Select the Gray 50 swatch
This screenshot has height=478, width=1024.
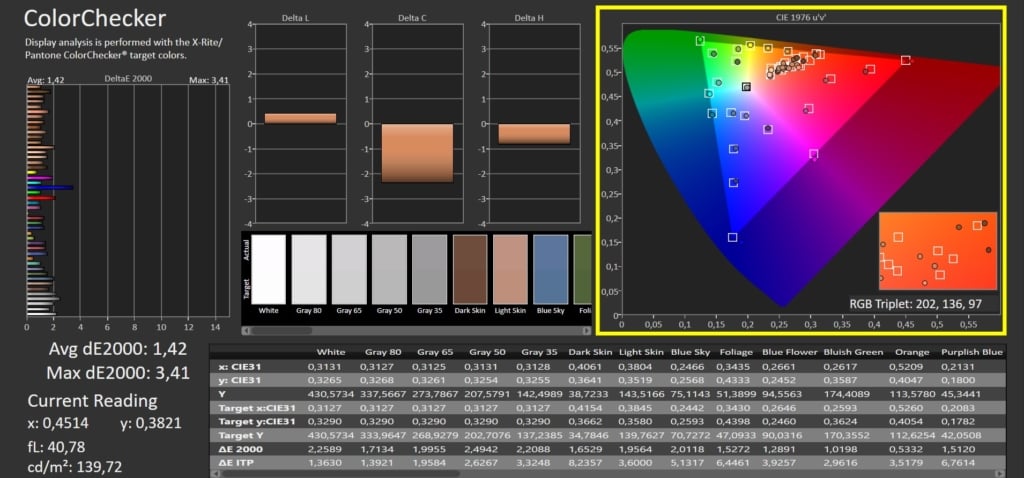pyautogui.click(x=389, y=270)
